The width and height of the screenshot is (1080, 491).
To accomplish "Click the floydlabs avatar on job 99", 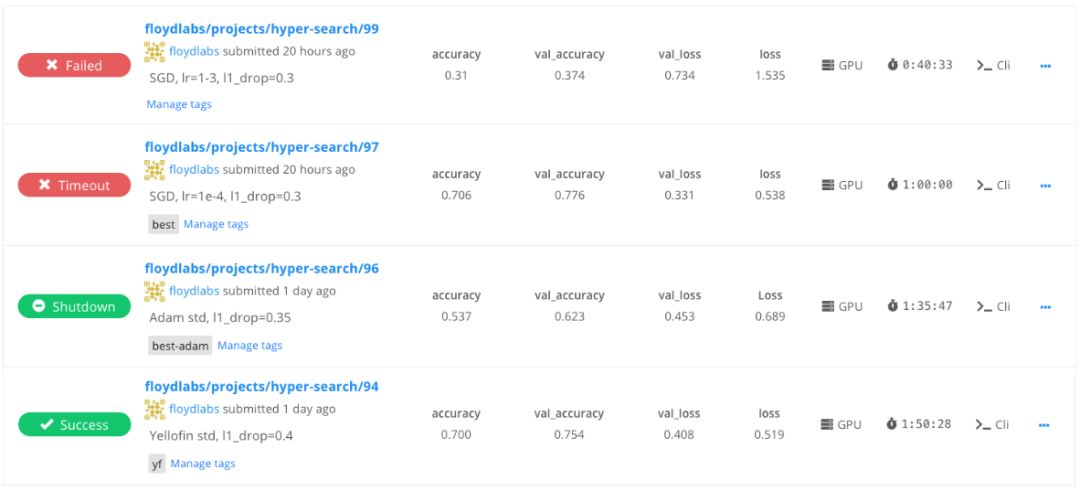I will 154,51.
